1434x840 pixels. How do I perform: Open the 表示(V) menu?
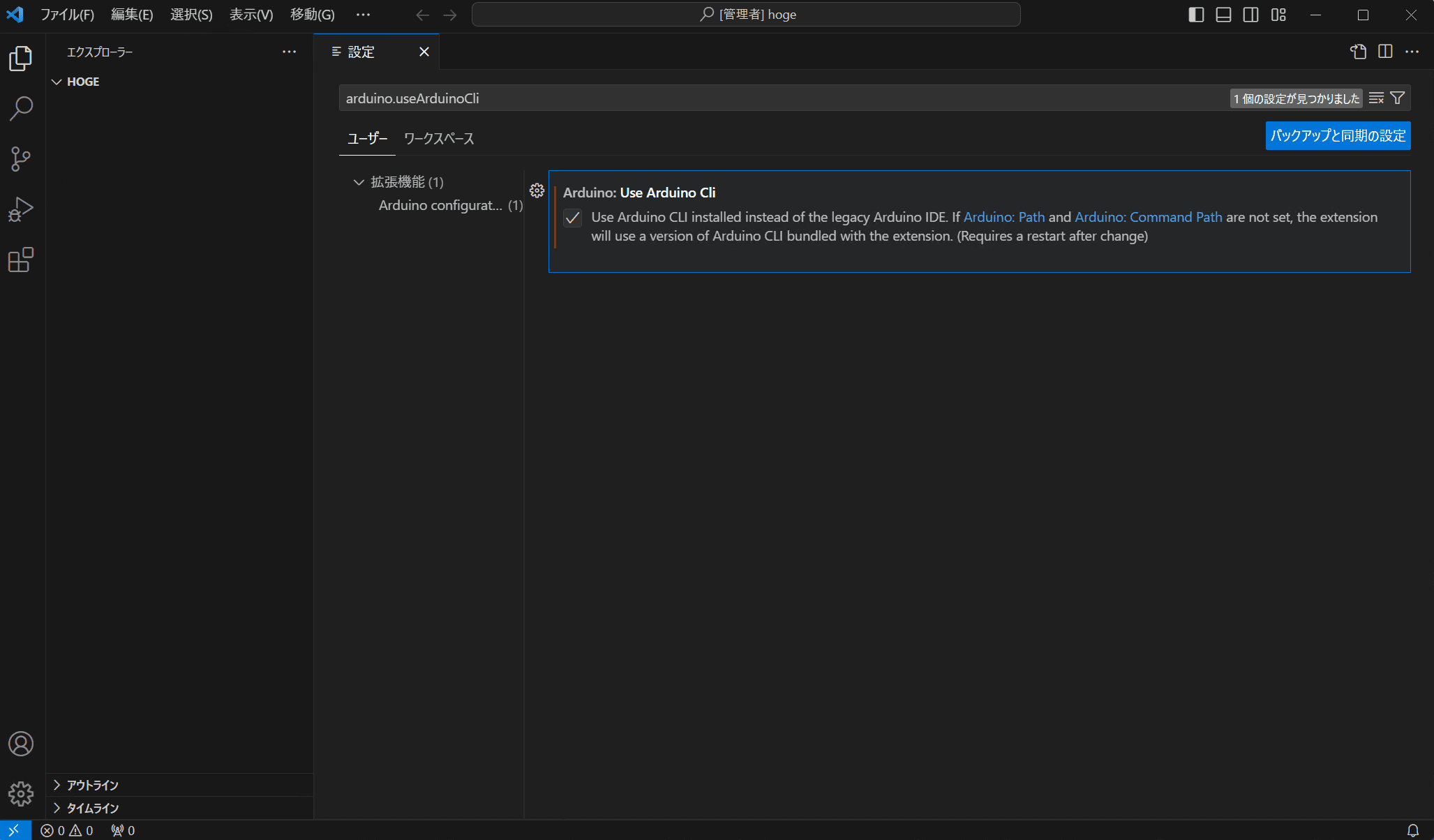coord(251,15)
